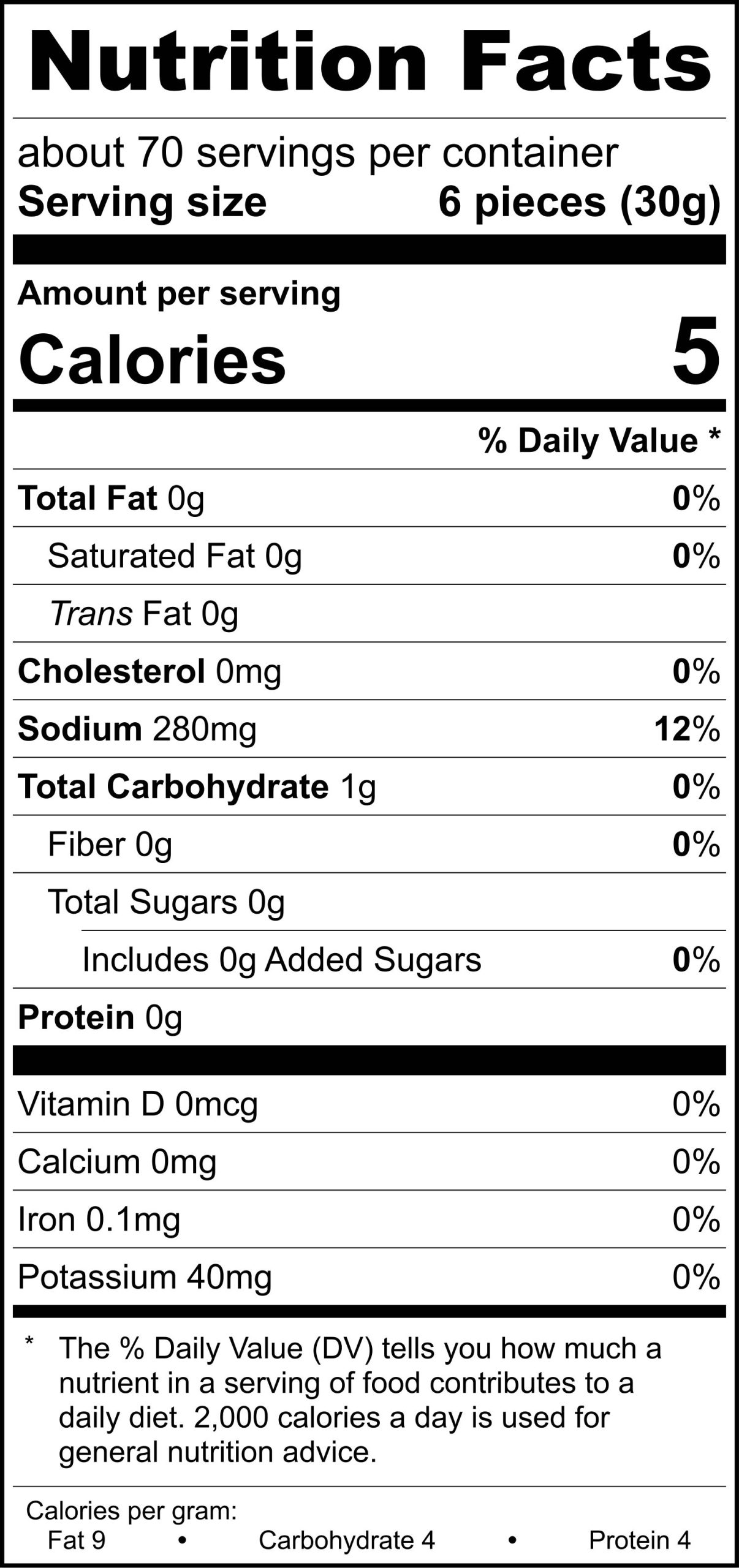
Task: Click the 12% sodium daily value
Action: click(x=686, y=729)
